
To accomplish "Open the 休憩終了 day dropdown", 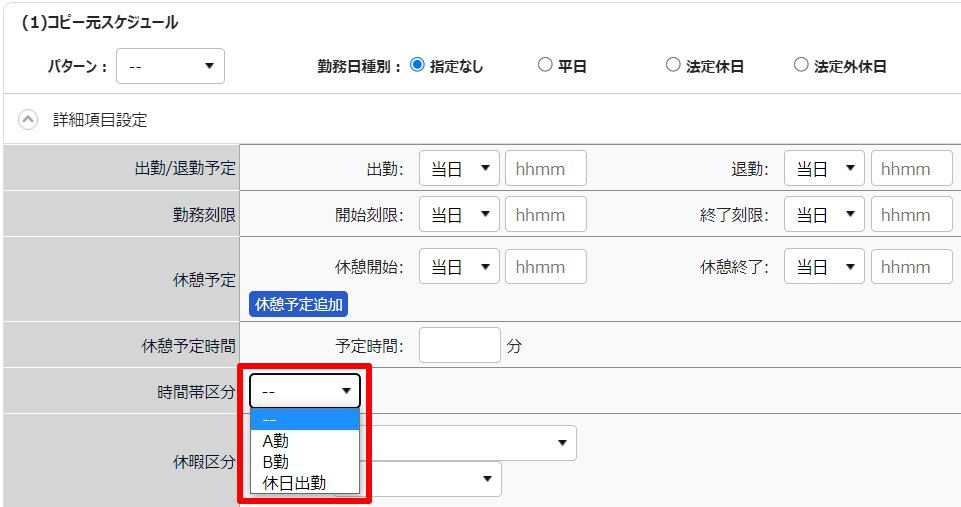I will [x=824, y=266].
